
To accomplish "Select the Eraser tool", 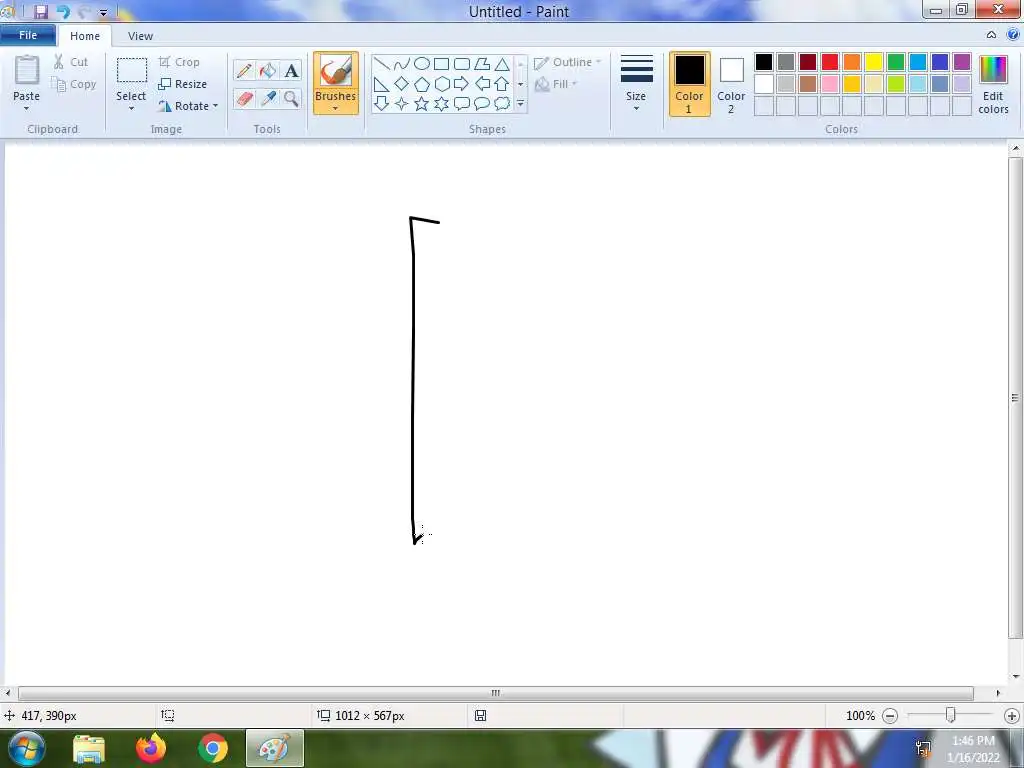I will (244, 99).
